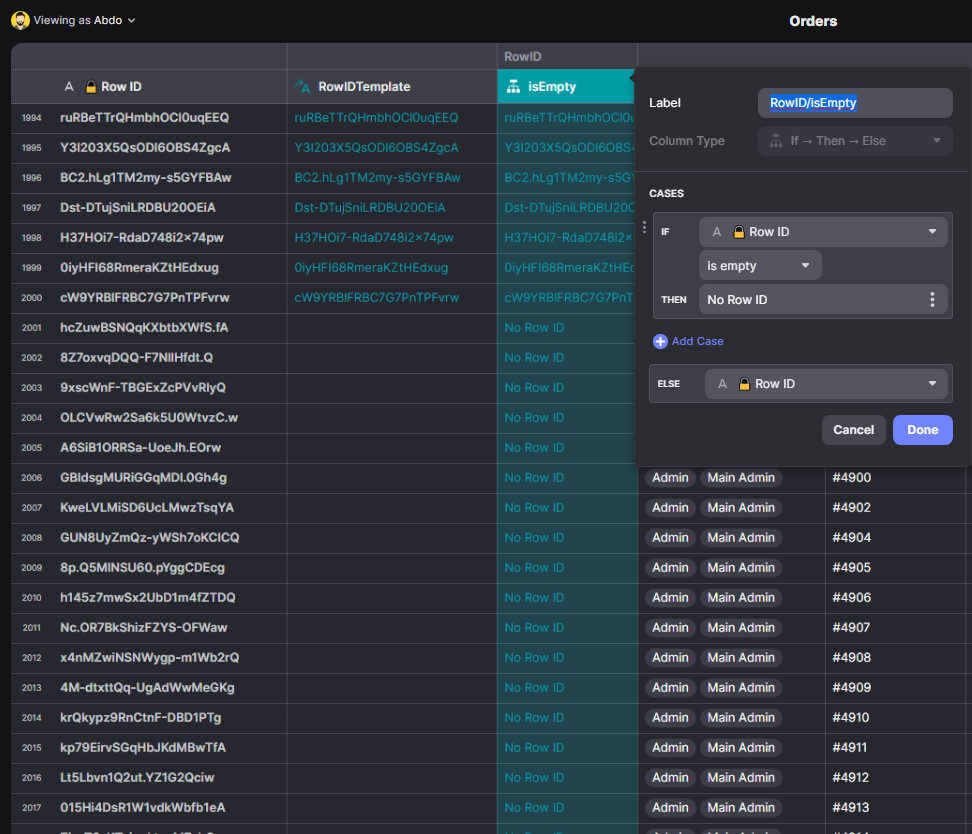Expand the Viewing as Abdo chevron
Image resolution: width=972 pixels, height=834 pixels.
[x=132, y=20]
